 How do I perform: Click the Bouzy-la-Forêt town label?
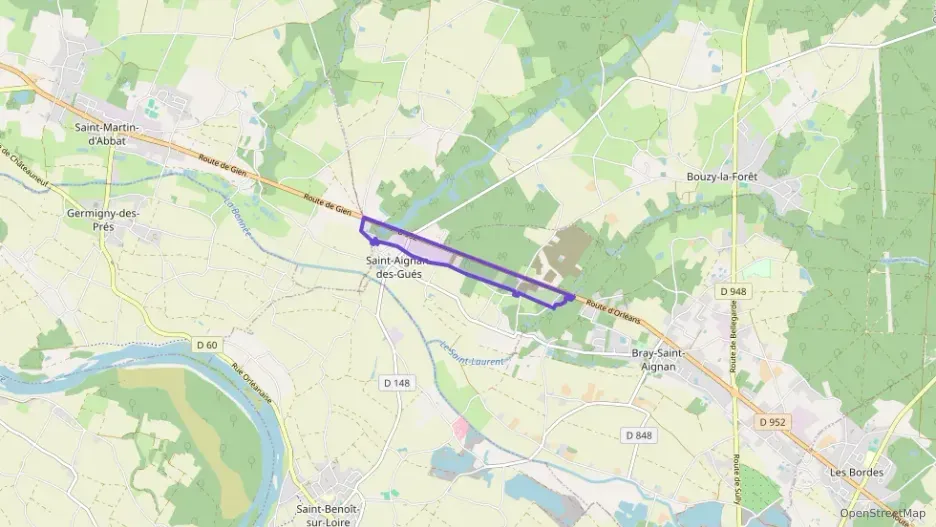point(722,177)
